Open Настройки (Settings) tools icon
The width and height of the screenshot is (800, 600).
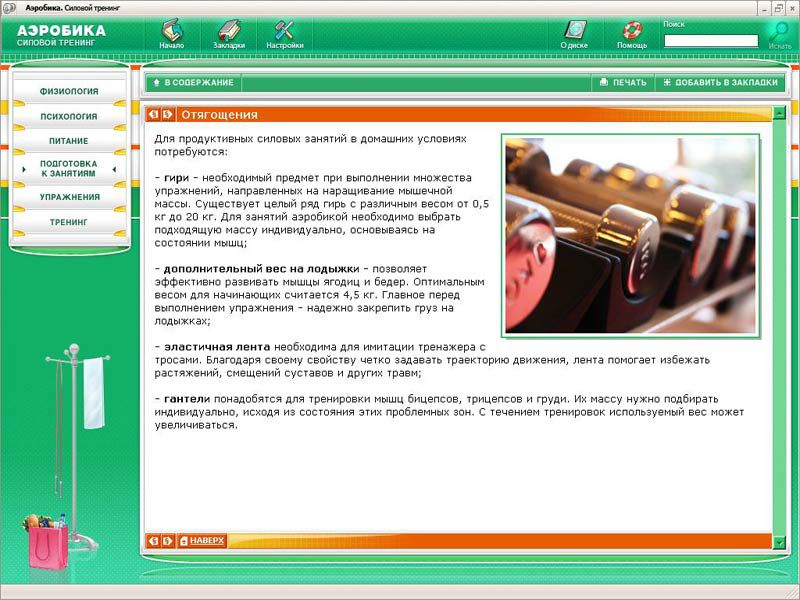click(285, 30)
